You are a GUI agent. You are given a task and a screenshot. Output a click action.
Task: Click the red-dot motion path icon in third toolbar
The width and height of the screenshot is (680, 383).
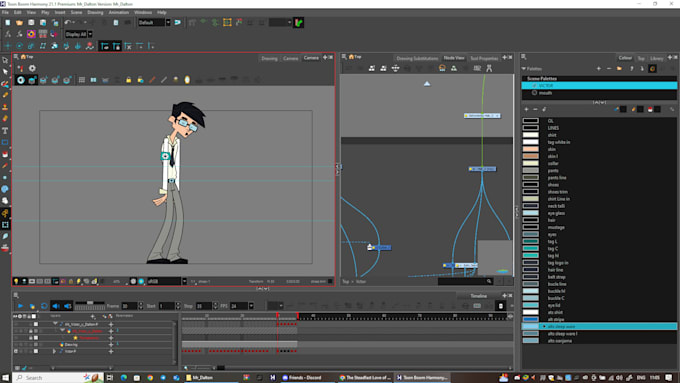(90, 46)
